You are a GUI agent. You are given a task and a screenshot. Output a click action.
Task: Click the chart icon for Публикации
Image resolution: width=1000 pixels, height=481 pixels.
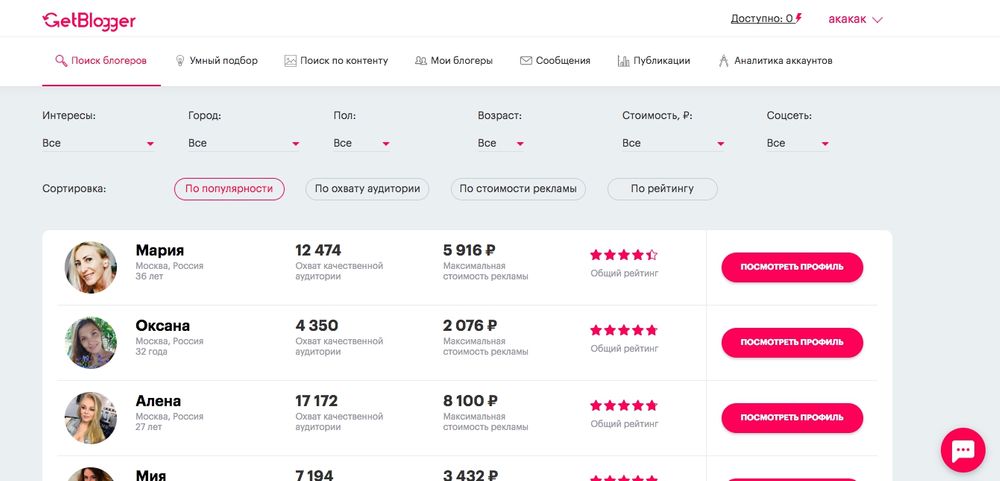tap(623, 61)
